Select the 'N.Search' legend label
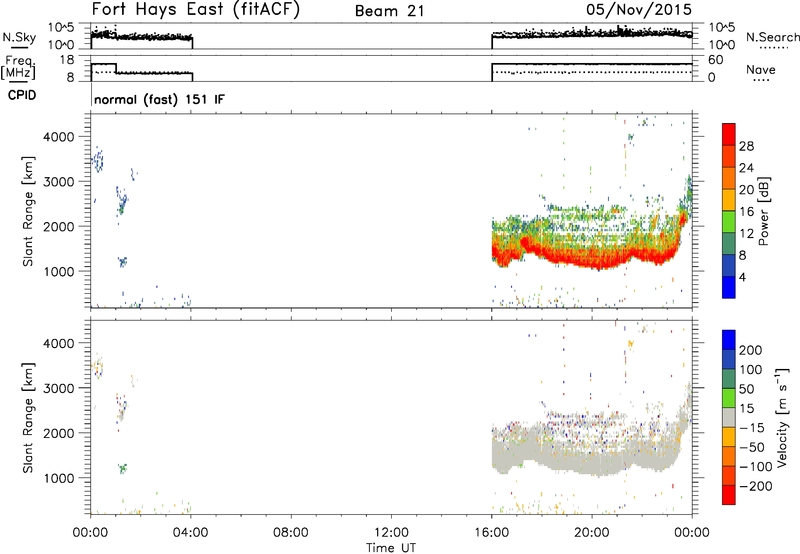800x554 pixels. pos(773,37)
